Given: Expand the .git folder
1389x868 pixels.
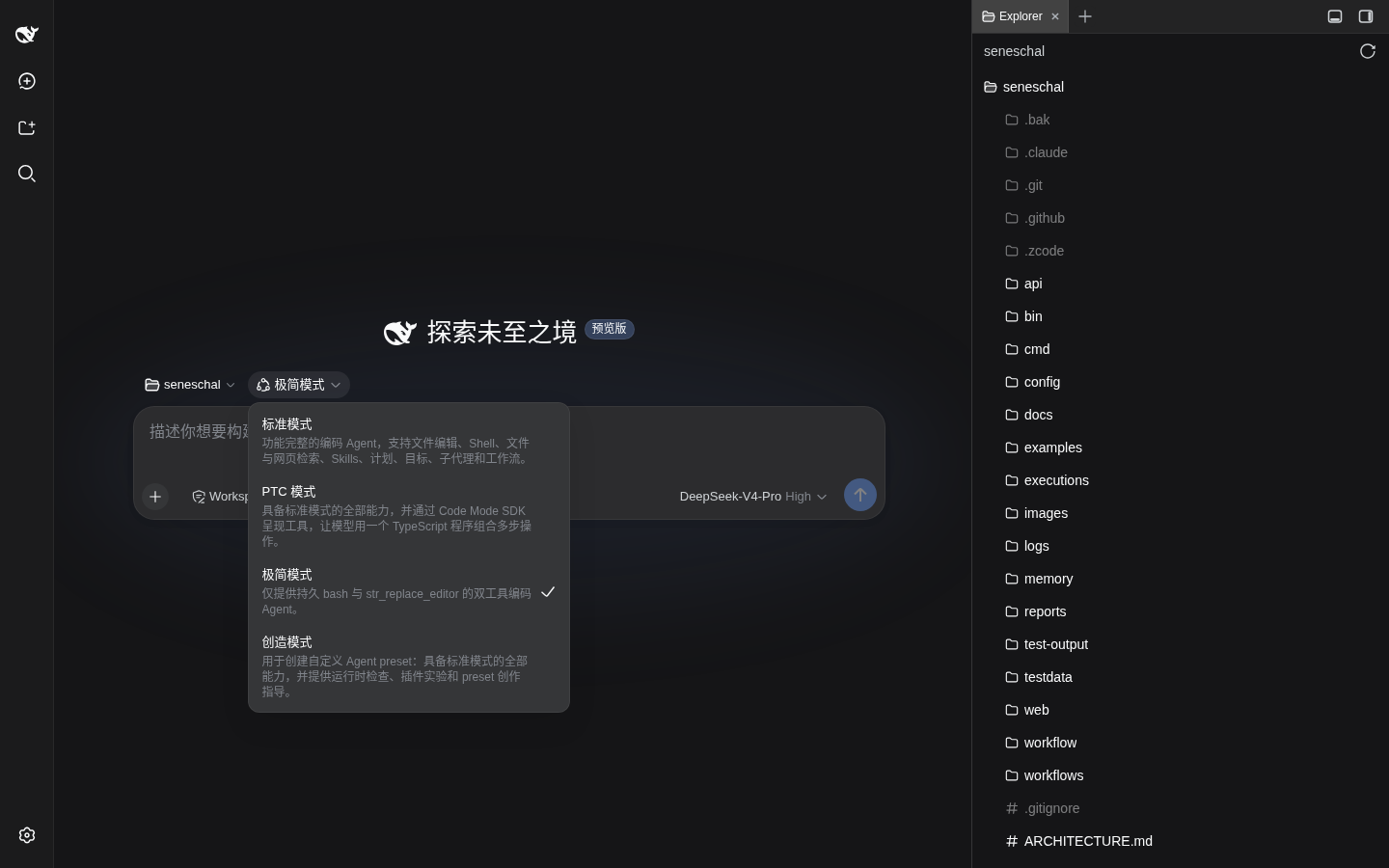Looking at the screenshot, I should [1181, 185].
